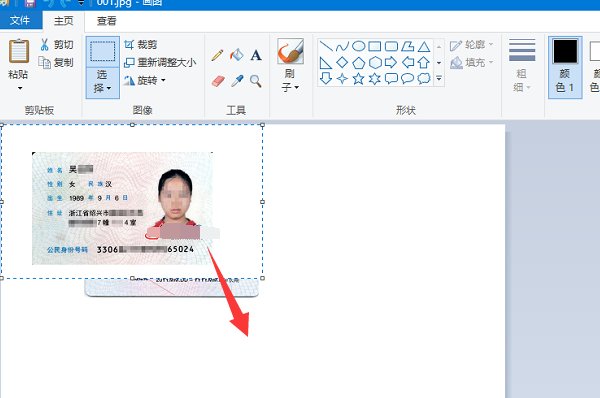Click the pasted ID card image on canvas
Viewport: 600px width, 398px height.
click(122, 209)
